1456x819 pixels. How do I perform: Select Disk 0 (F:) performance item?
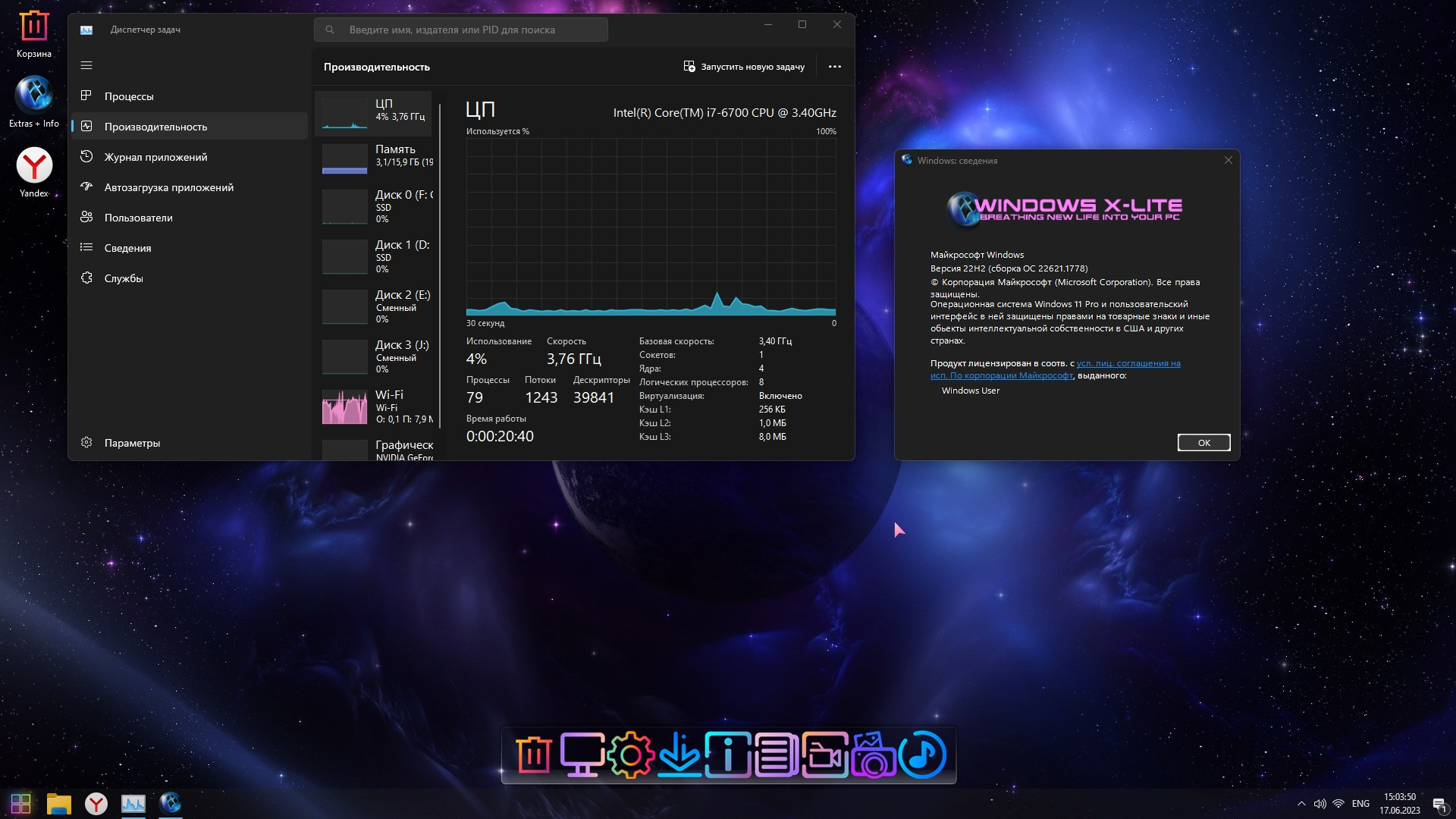[375, 206]
